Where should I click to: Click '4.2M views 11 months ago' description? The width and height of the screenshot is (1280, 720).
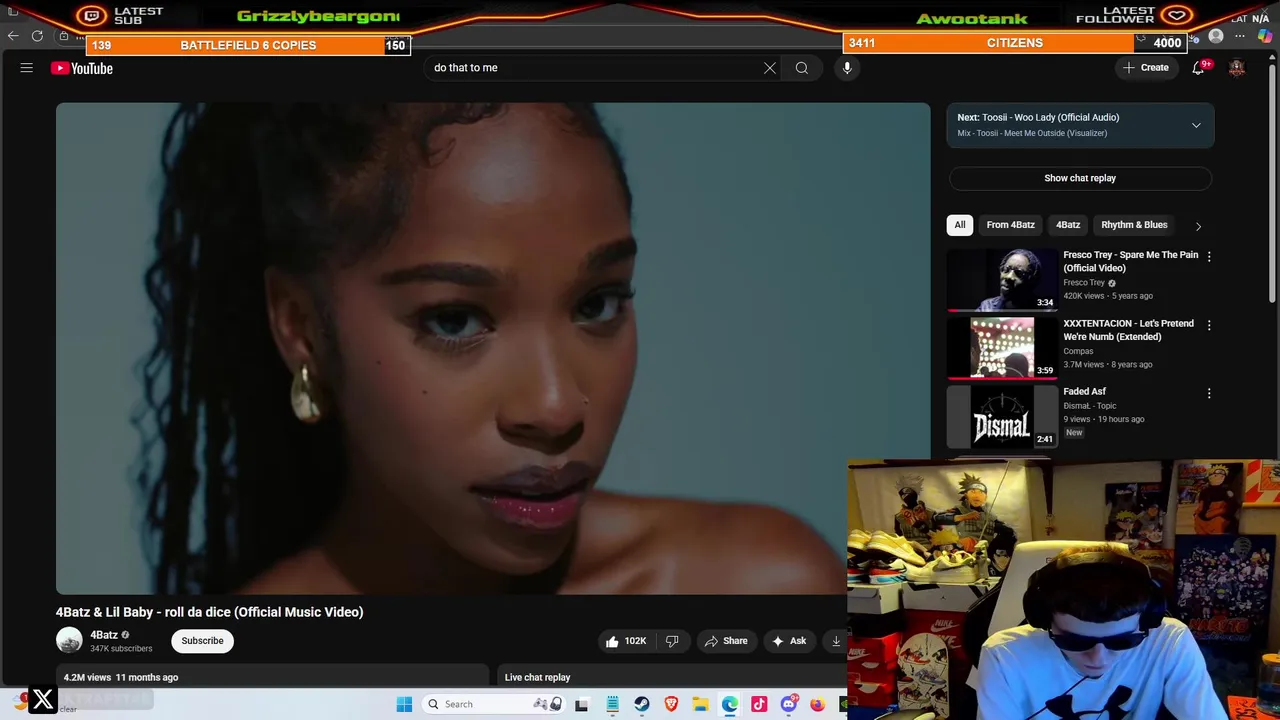tap(121, 677)
